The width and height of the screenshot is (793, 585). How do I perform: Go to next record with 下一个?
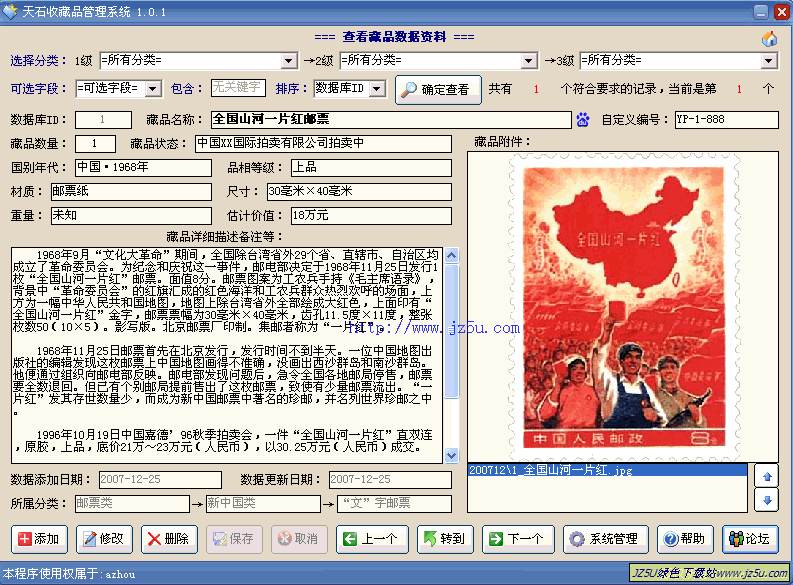coord(518,539)
